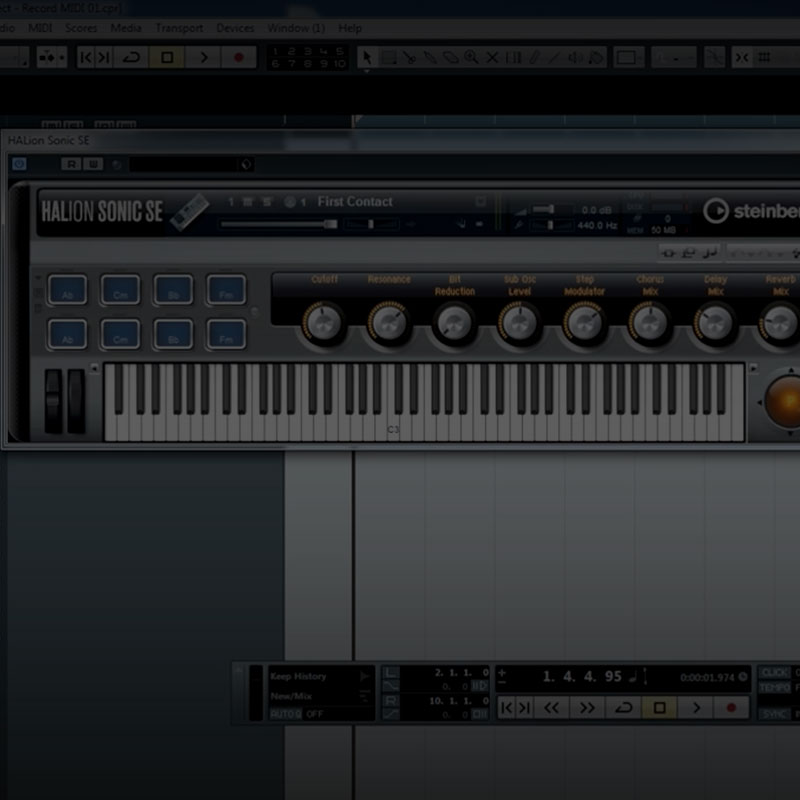
Task: Click the Sub Osc Level knob
Action: coord(519,323)
